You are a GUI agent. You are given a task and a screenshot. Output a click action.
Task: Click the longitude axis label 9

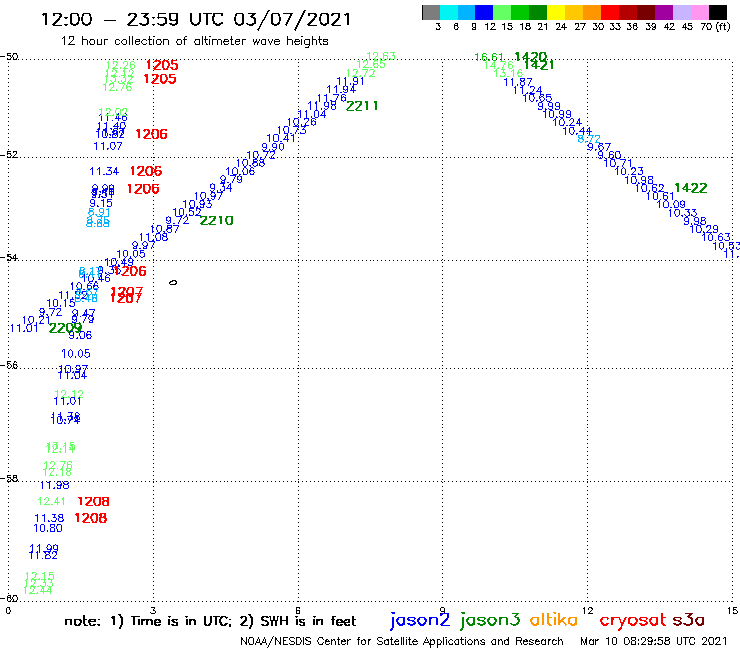pyautogui.click(x=443, y=611)
